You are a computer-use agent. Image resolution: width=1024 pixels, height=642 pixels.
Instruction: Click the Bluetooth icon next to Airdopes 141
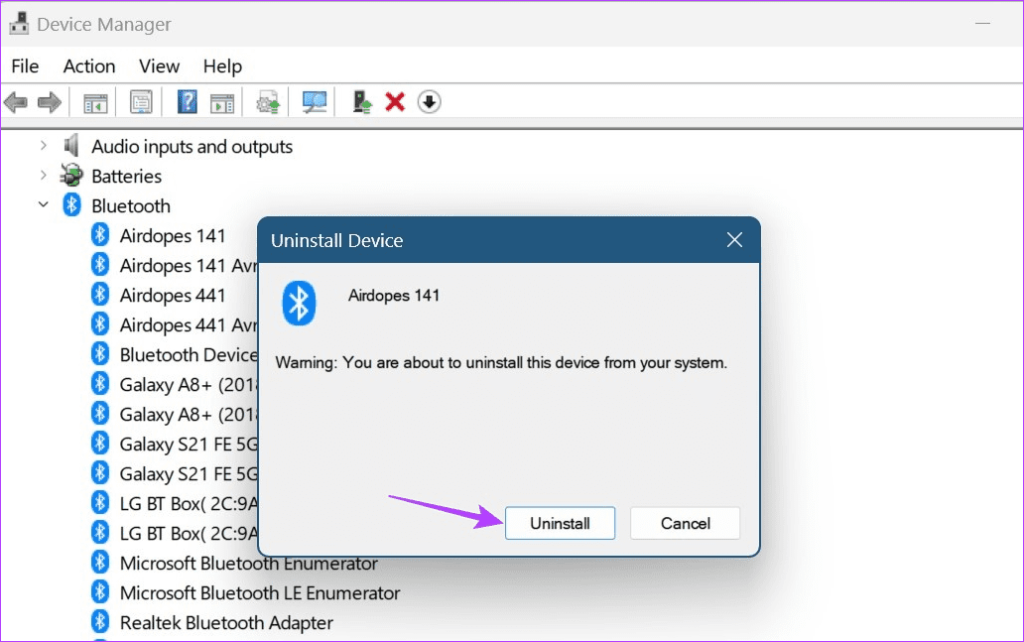coord(100,235)
